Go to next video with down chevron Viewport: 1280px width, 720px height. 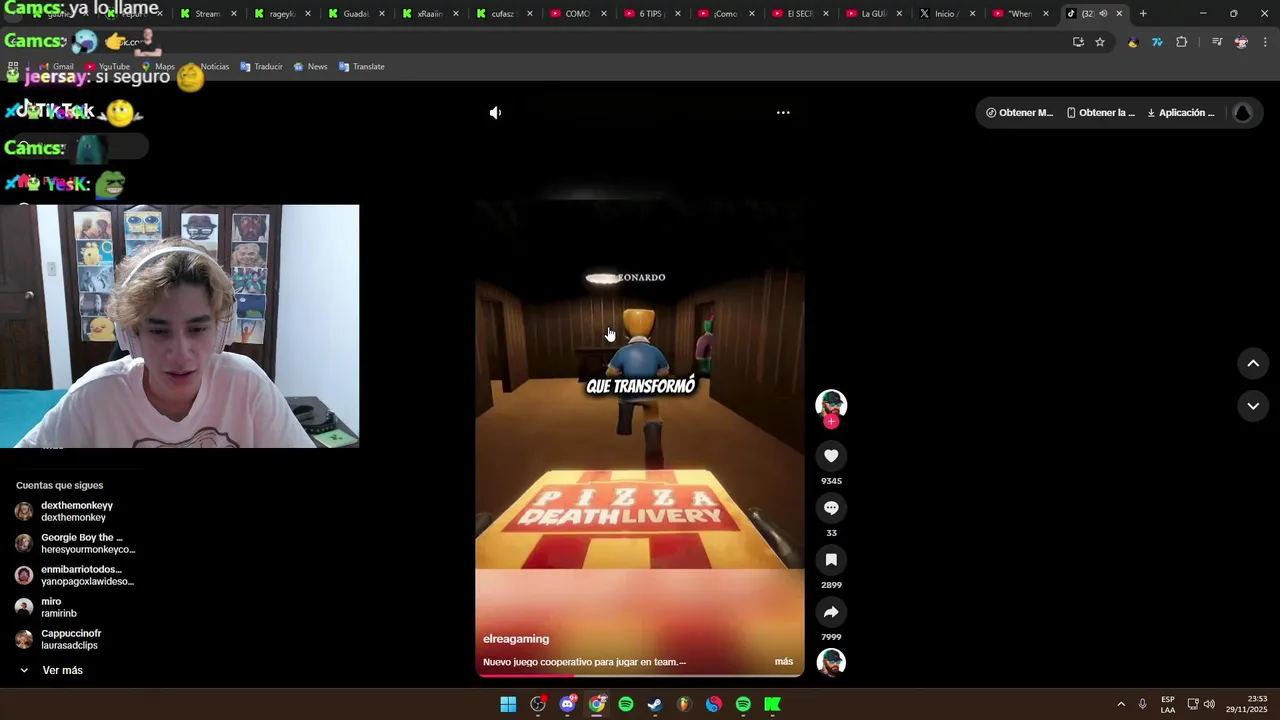pyautogui.click(x=1253, y=406)
